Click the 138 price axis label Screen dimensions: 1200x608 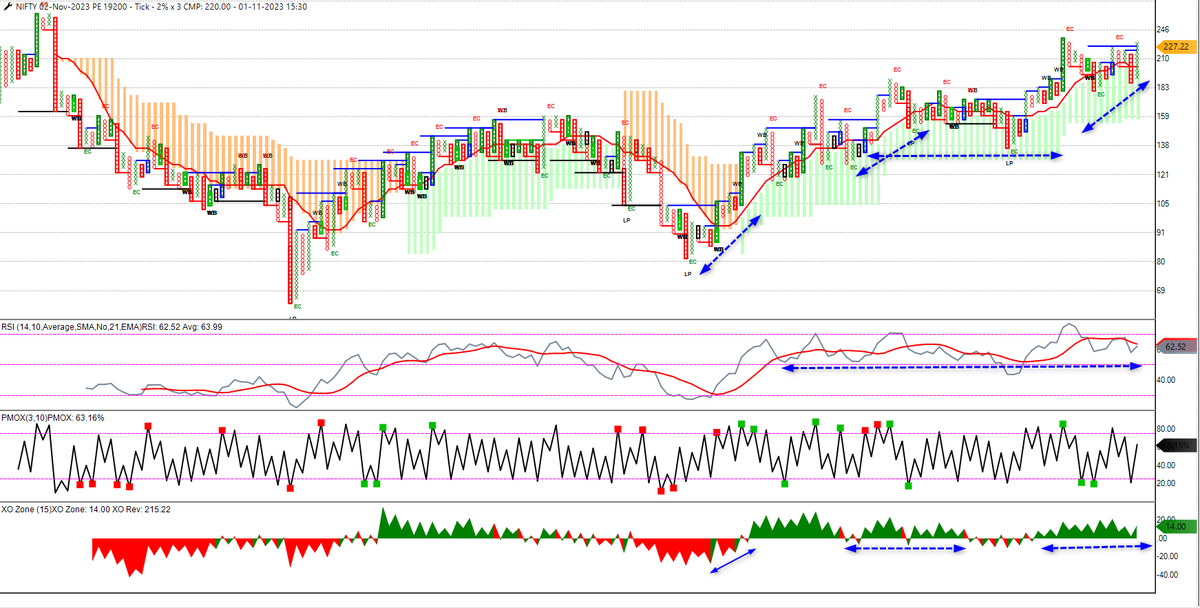click(1163, 146)
